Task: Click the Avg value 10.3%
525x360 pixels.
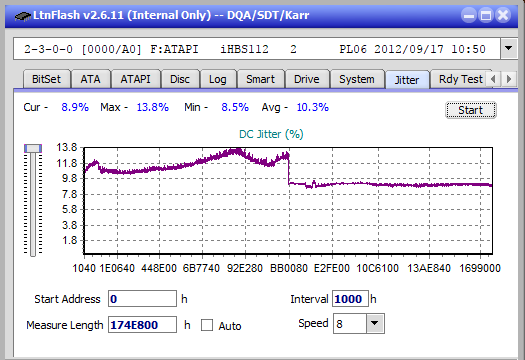Action: tap(313, 107)
